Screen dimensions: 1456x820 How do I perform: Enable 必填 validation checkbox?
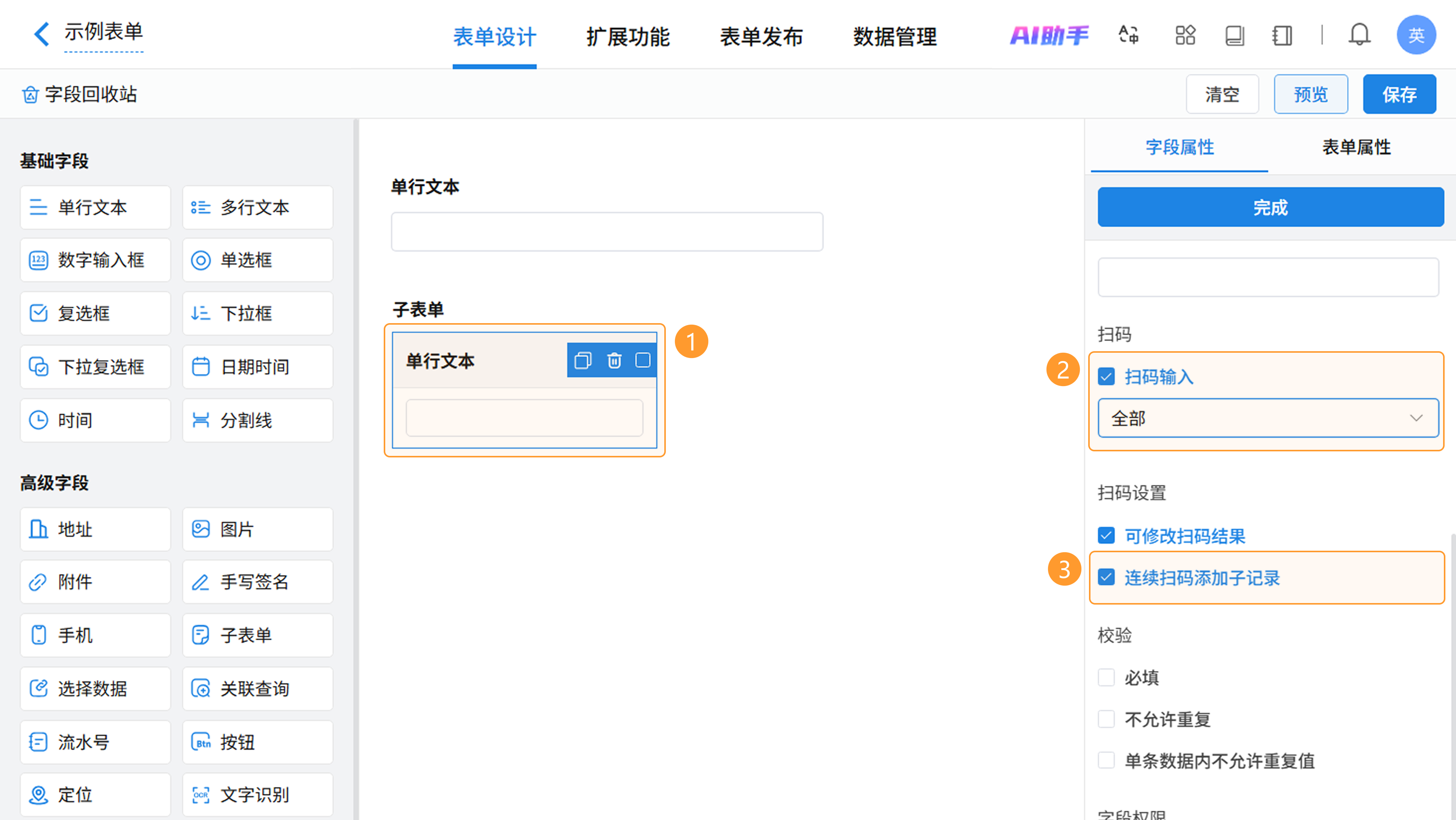[1106, 677]
